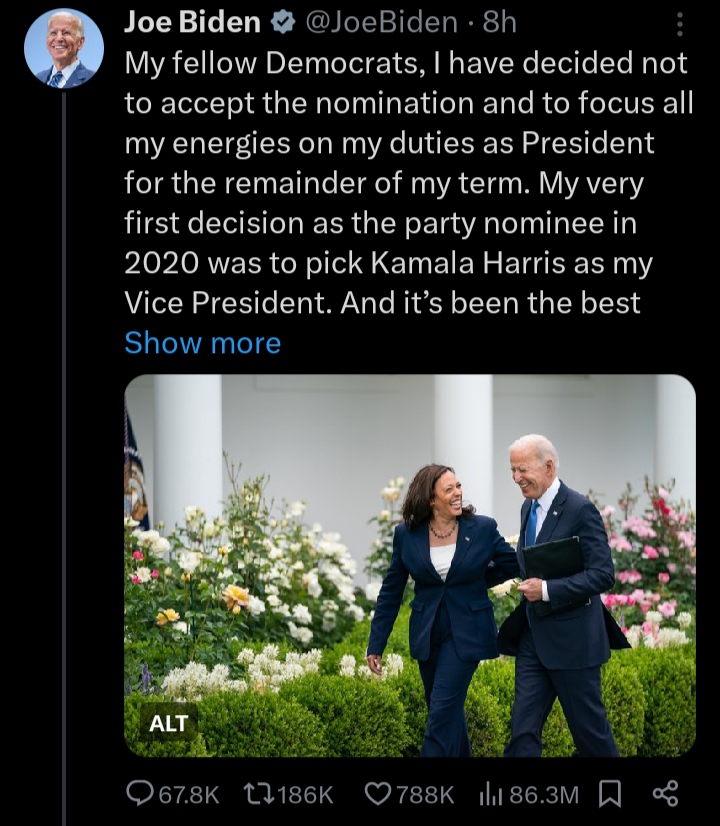Viewport: 720px width, 826px height.
Task: Click the blue verified badge
Action: coord(283,23)
